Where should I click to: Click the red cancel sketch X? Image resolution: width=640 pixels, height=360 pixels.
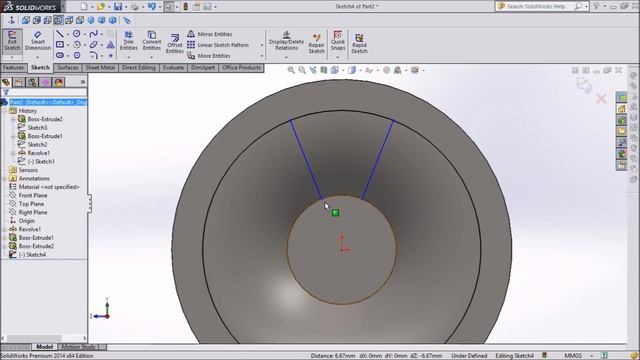[601, 99]
